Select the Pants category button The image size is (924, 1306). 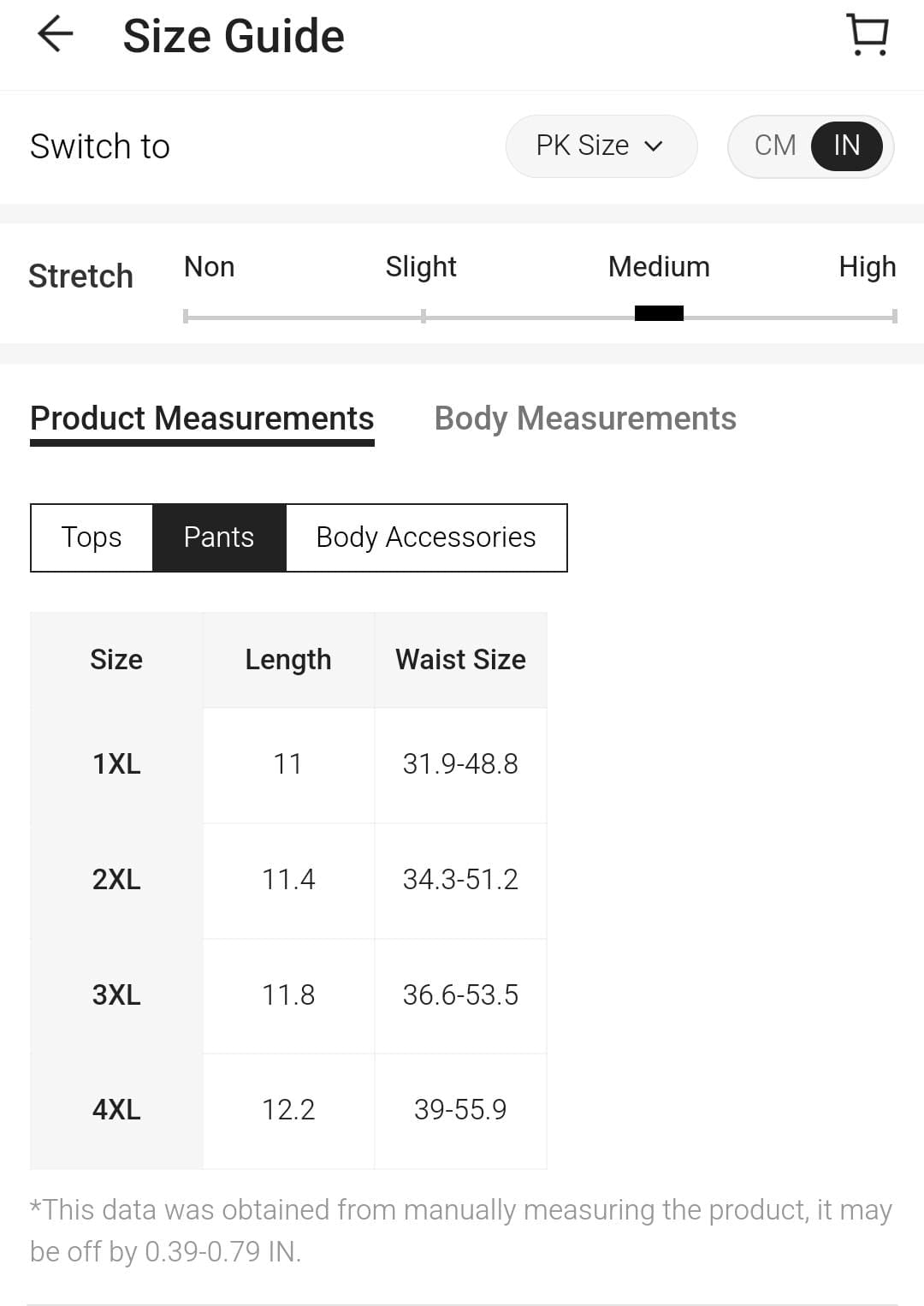219,537
